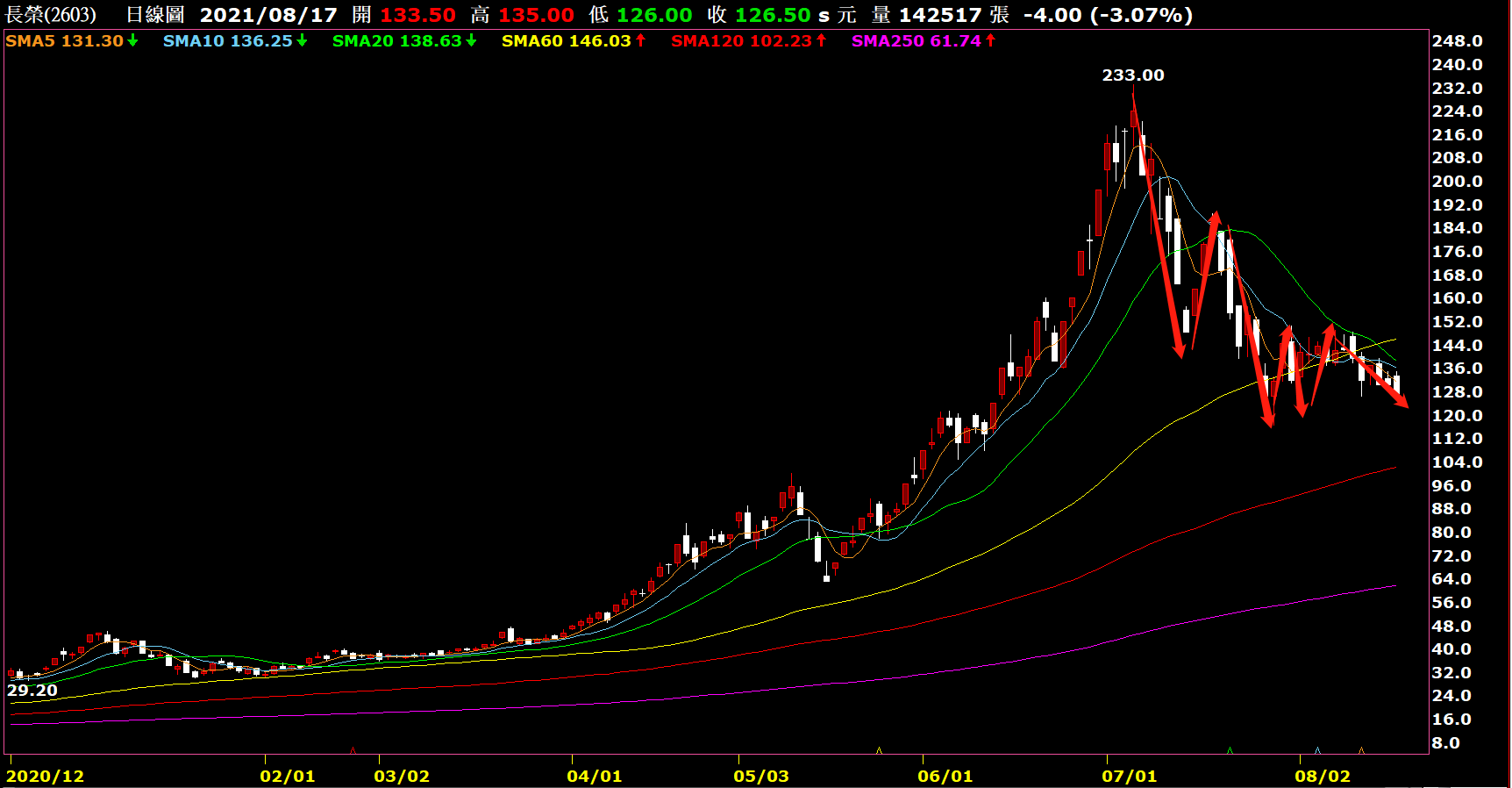Select the SMA5 131.30 indicator label
Screen dimensions: 1512x788
tap(64, 40)
